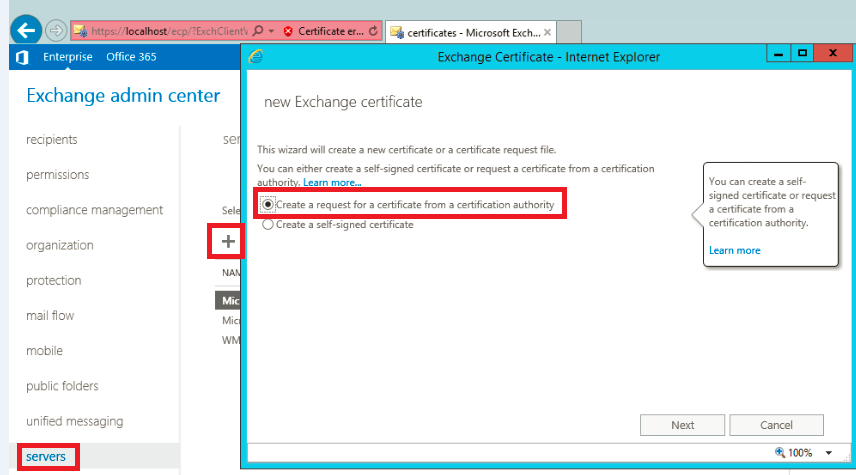Click the Certificate error shield icon
The height and width of the screenshot is (475, 856).
(288, 31)
